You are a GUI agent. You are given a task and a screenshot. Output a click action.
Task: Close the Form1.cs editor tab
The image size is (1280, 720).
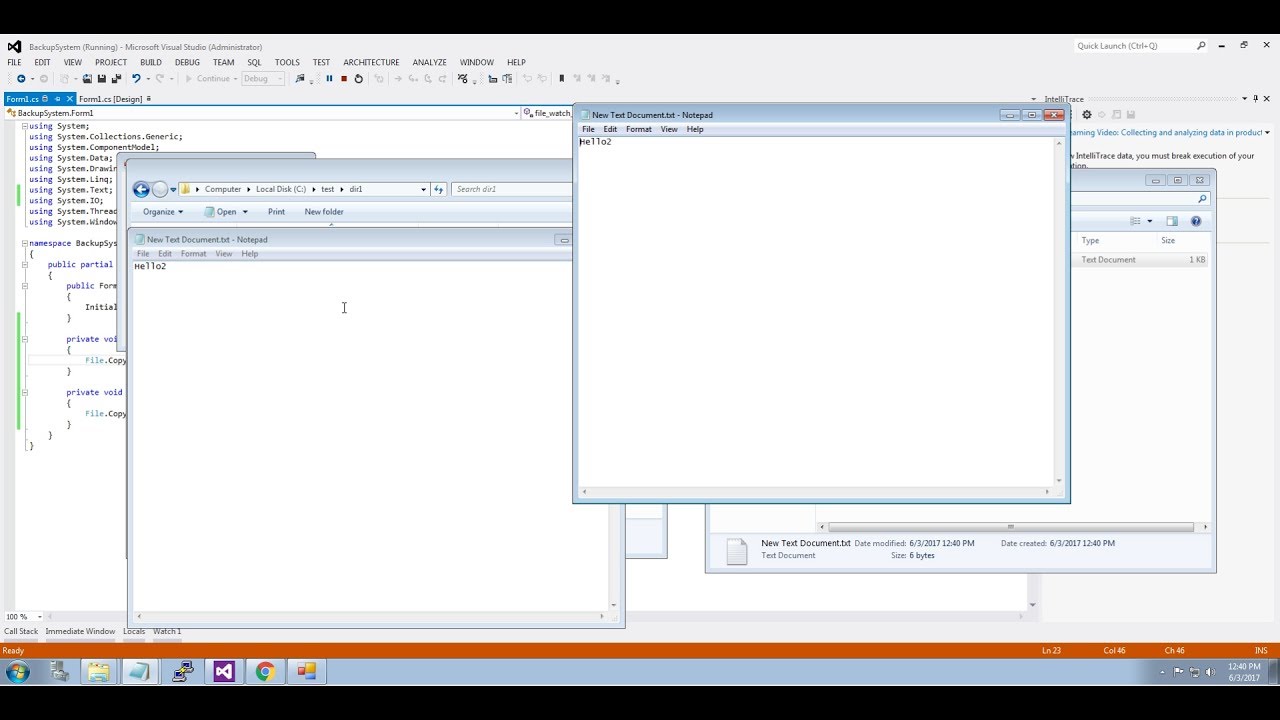click(69, 99)
